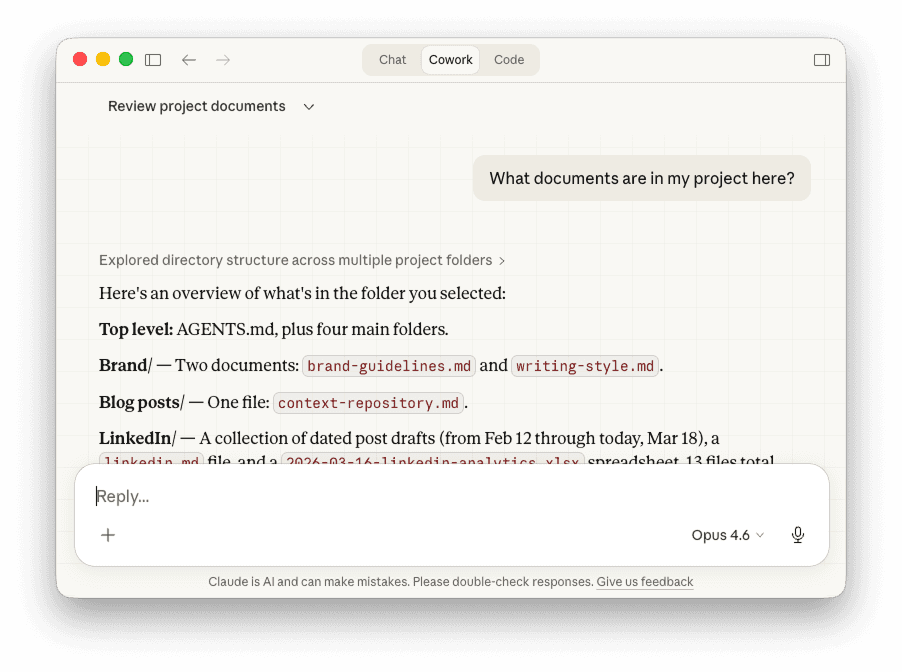Switch to the Chat tab

click(391, 59)
